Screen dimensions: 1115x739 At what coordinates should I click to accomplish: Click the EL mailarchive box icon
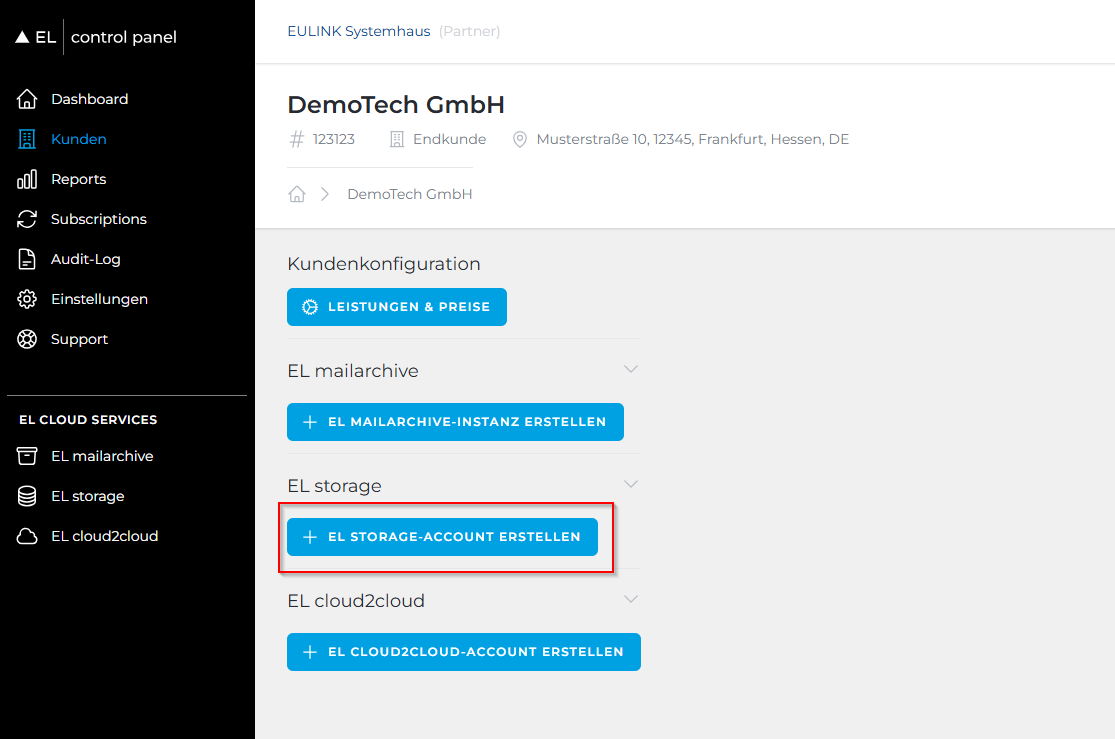(x=27, y=456)
